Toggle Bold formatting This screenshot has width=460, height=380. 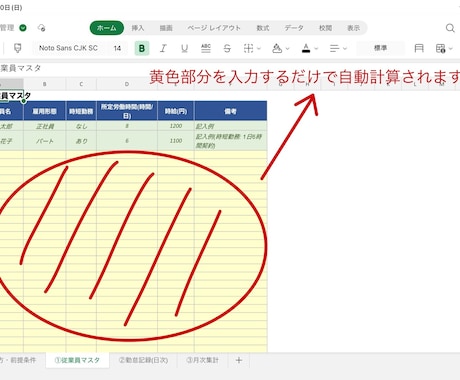(x=142, y=48)
